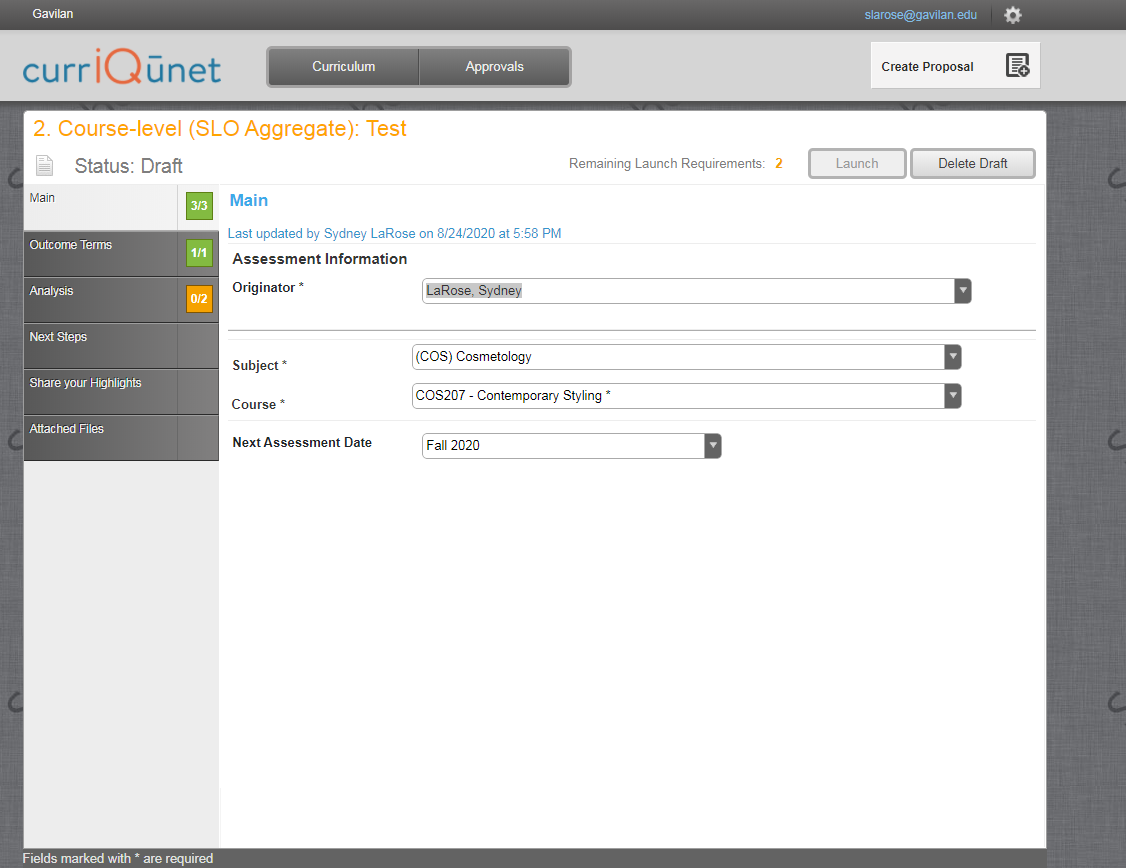
Task: Switch to the Approvals menu
Action: pos(494,67)
